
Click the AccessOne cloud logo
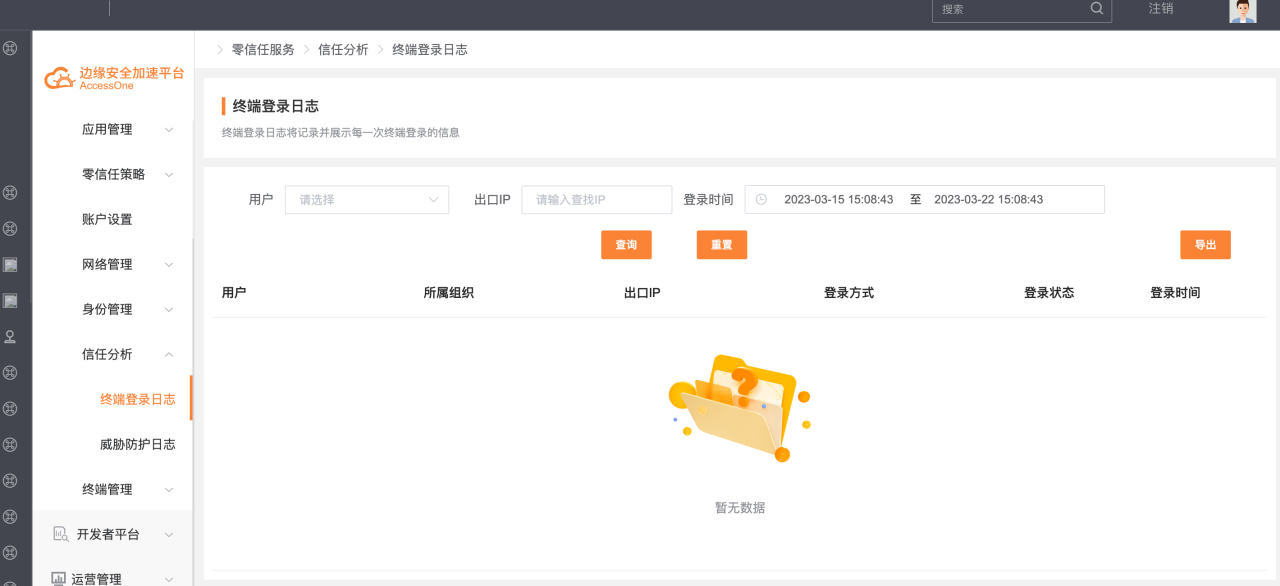coord(60,78)
